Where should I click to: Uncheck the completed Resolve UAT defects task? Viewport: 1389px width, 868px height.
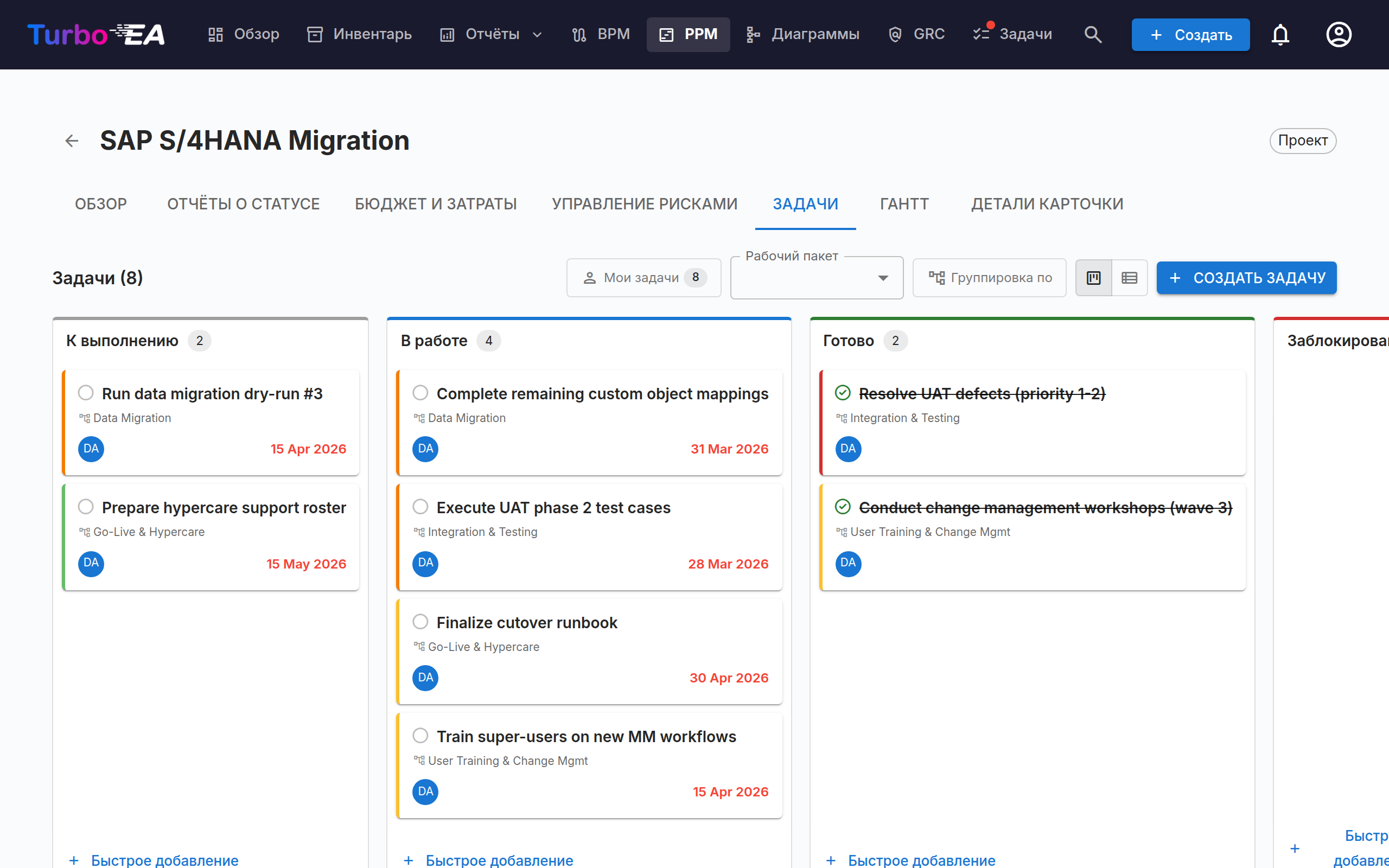(843, 393)
